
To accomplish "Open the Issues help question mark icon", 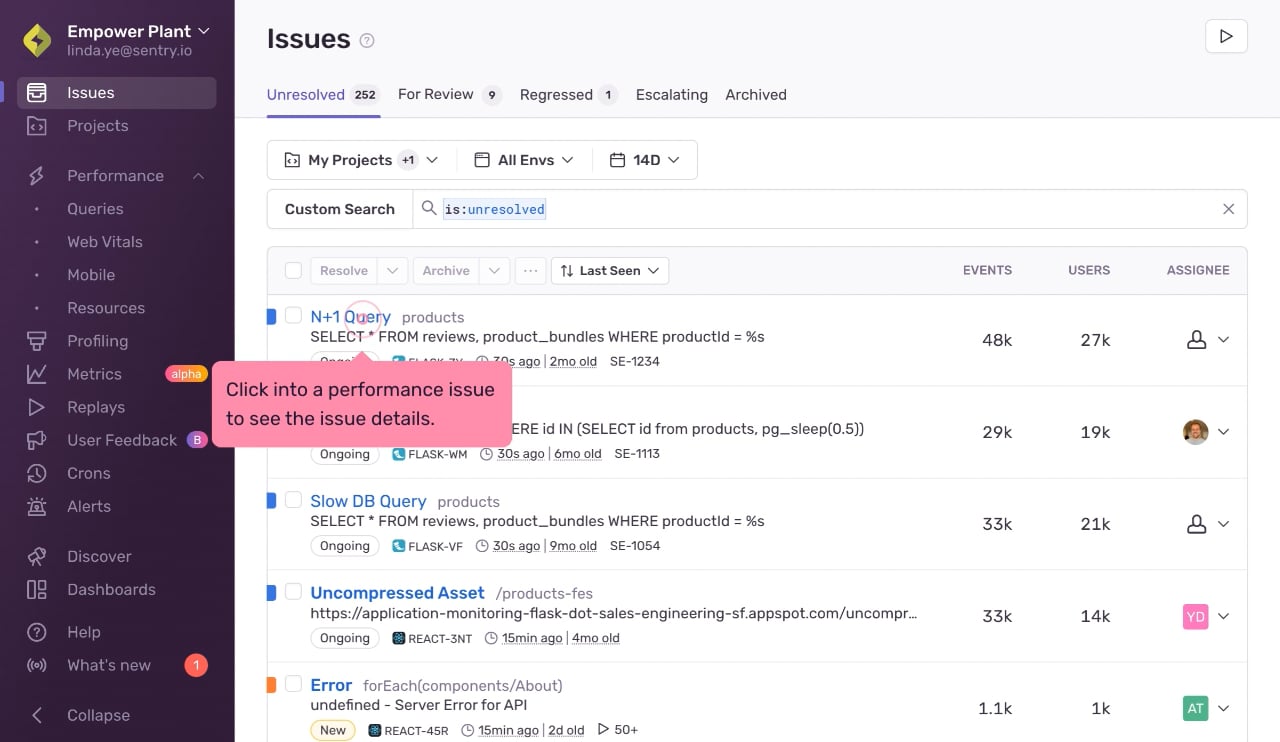I will point(367,41).
